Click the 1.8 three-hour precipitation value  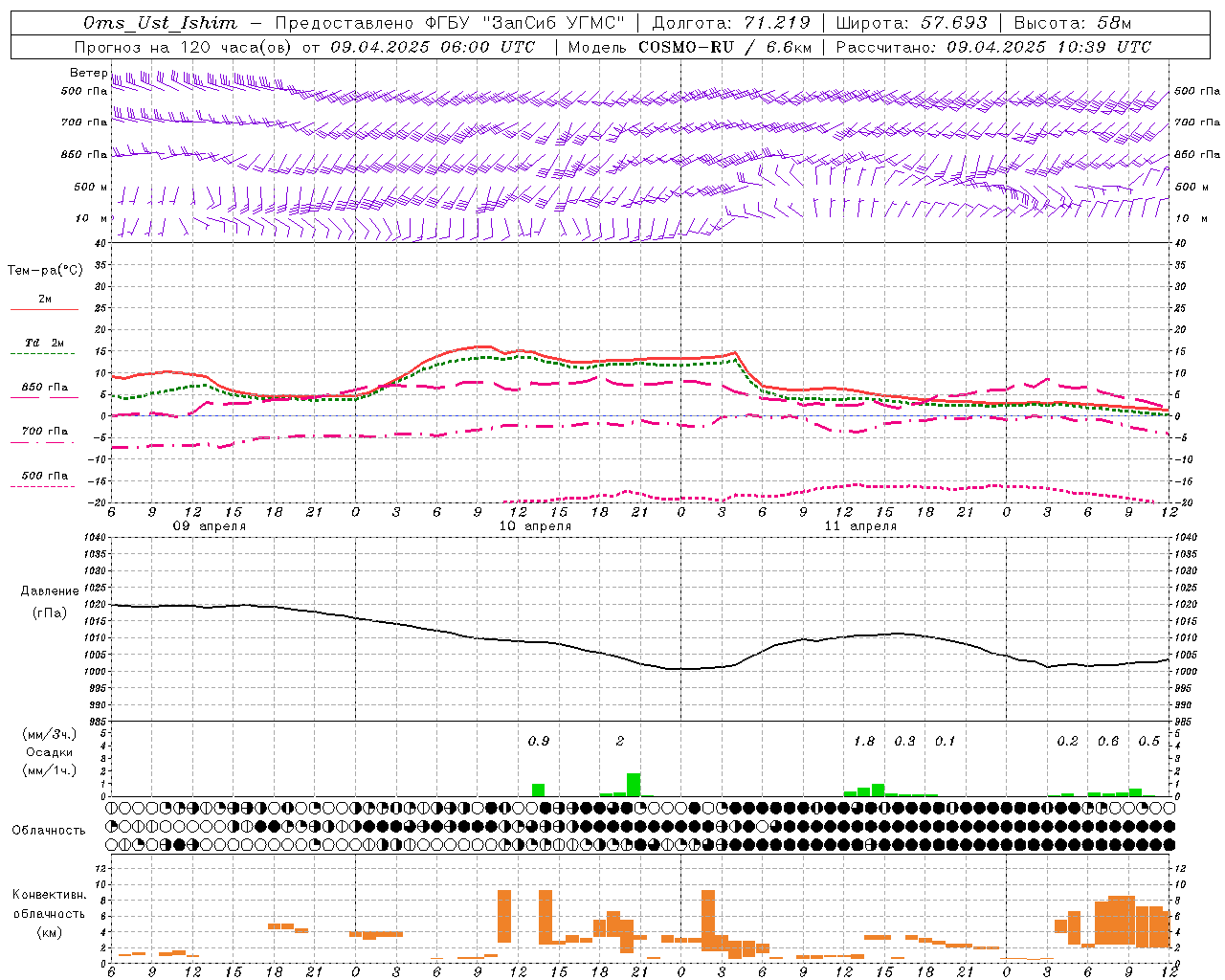point(864,741)
